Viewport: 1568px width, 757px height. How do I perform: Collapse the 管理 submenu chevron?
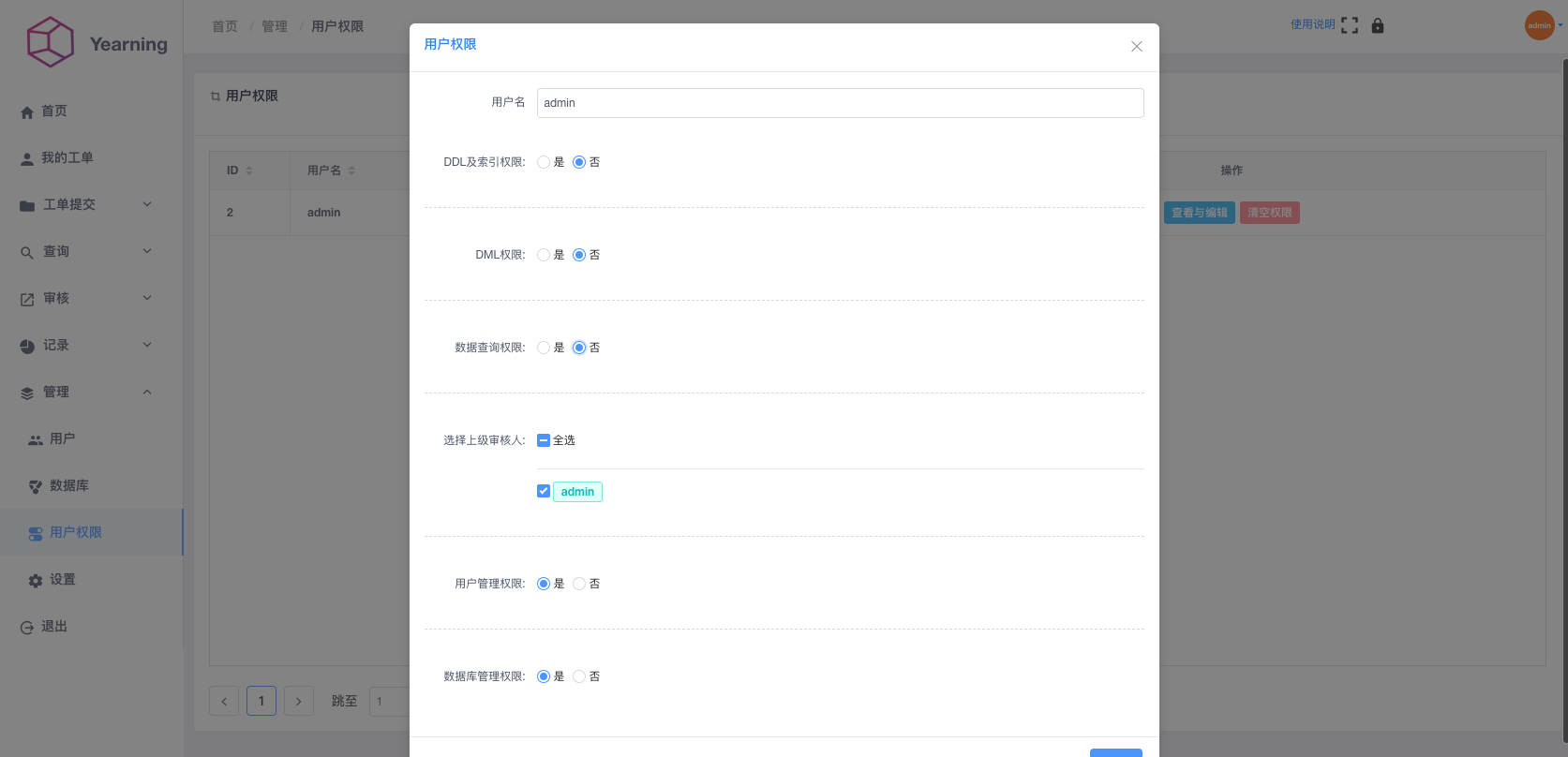click(147, 392)
